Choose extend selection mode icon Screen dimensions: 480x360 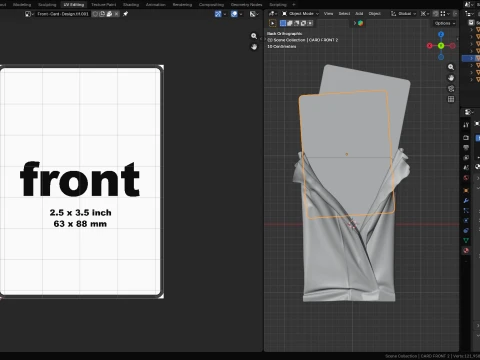[290, 23]
